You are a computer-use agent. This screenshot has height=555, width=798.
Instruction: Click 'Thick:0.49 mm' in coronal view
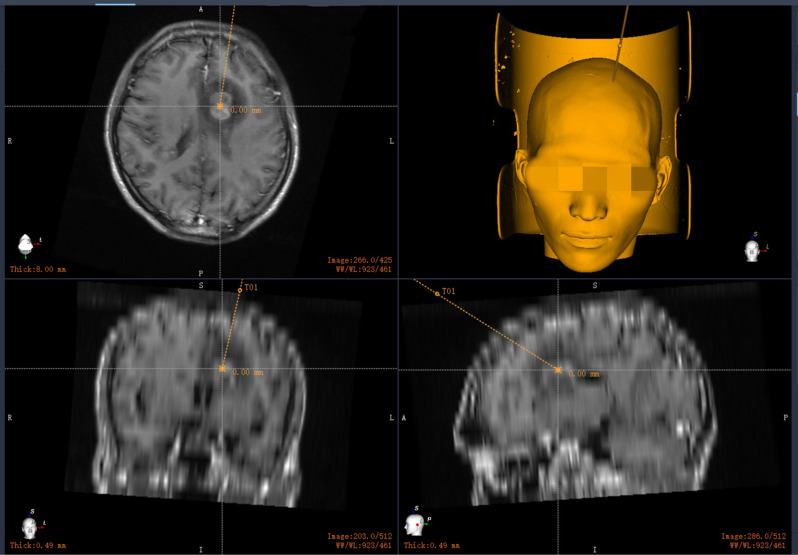(38, 545)
